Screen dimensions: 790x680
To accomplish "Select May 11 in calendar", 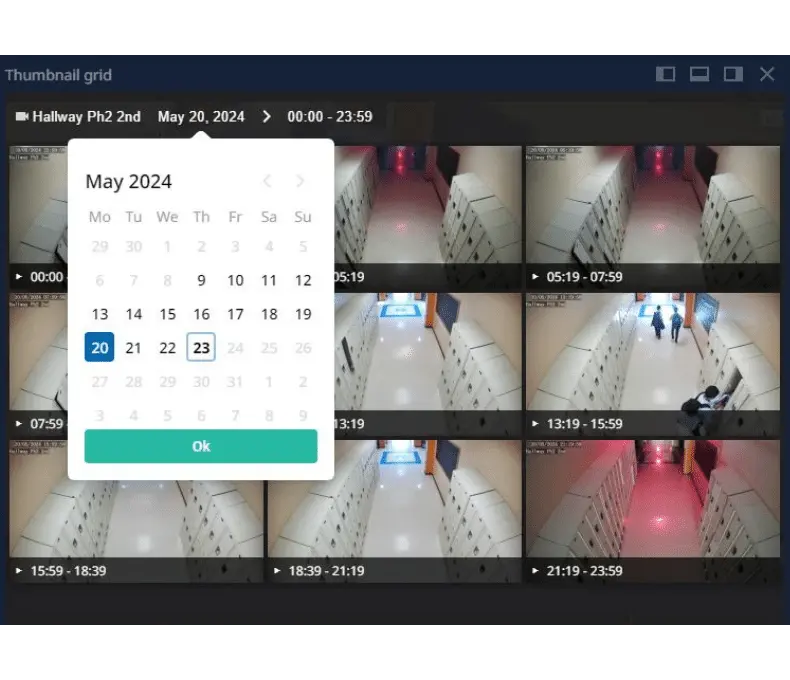I will (269, 280).
